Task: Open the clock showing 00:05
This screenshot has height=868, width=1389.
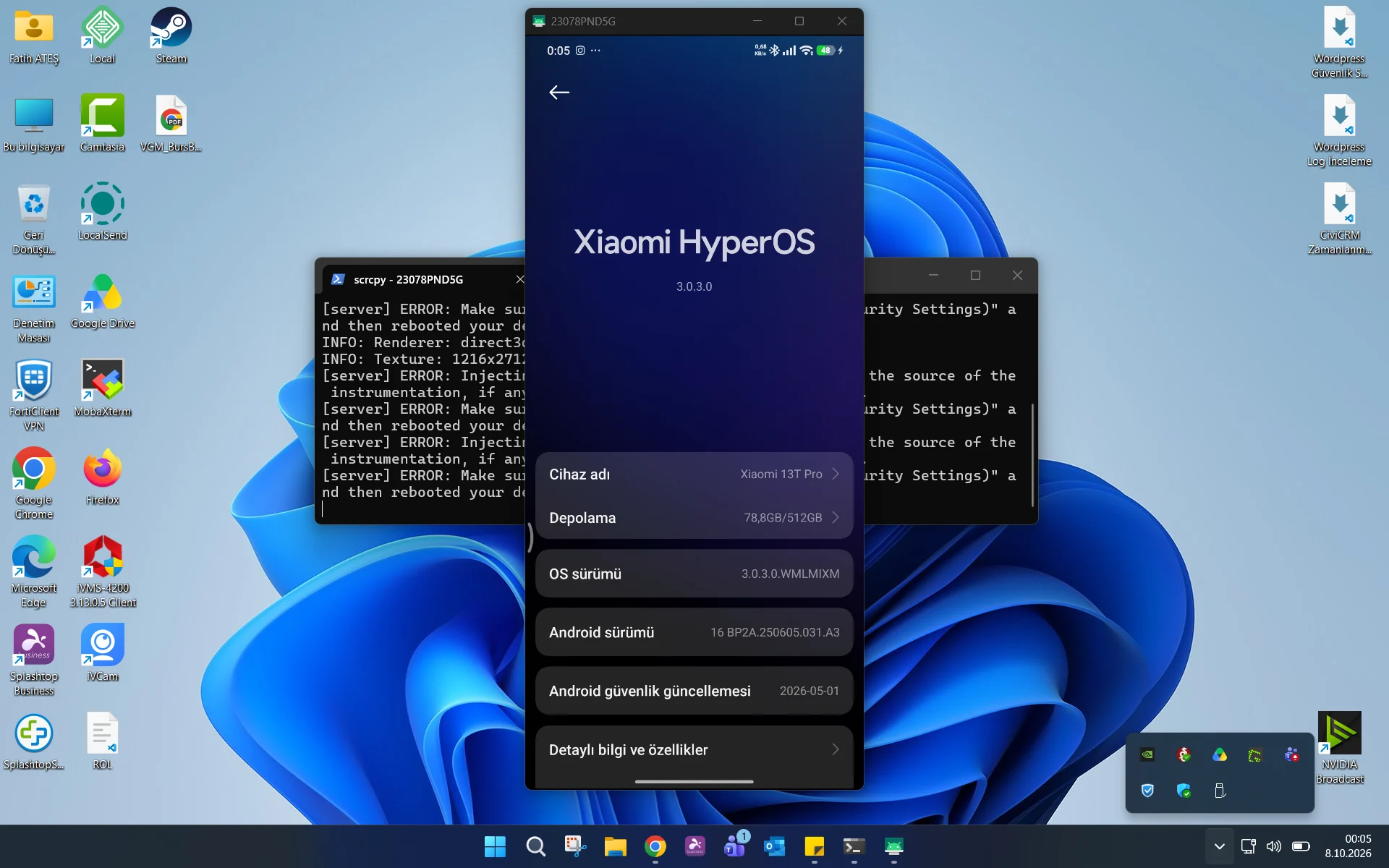Action: [1348, 846]
